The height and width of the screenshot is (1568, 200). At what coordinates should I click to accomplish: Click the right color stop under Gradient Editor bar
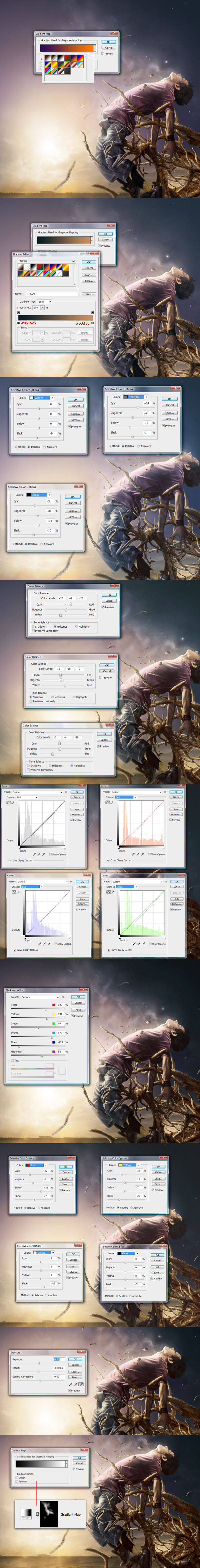[93, 323]
